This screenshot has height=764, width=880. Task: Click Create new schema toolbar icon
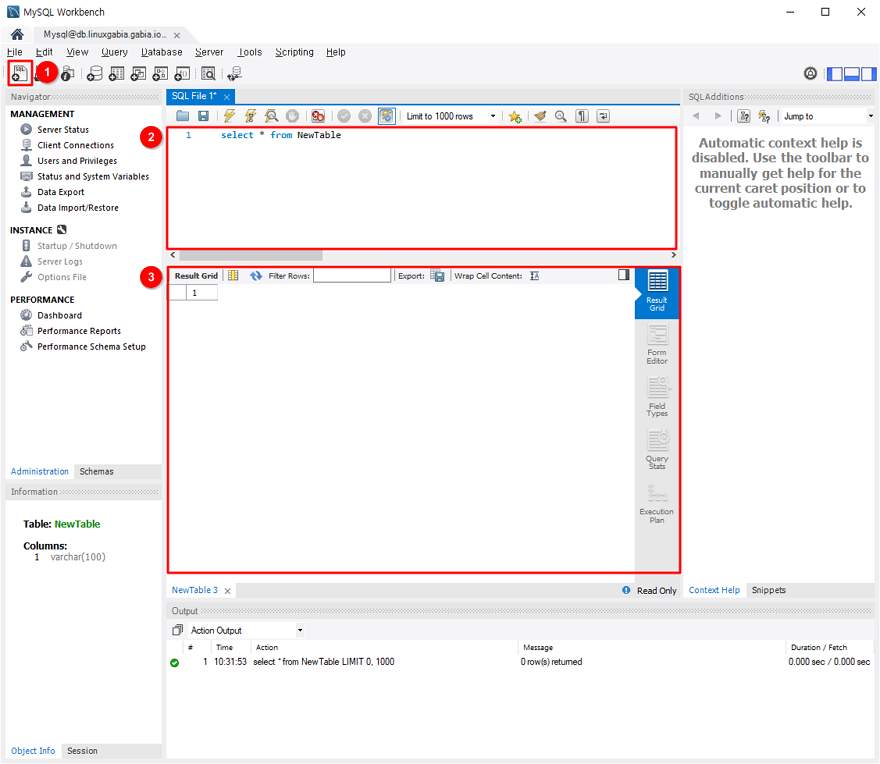click(95, 74)
